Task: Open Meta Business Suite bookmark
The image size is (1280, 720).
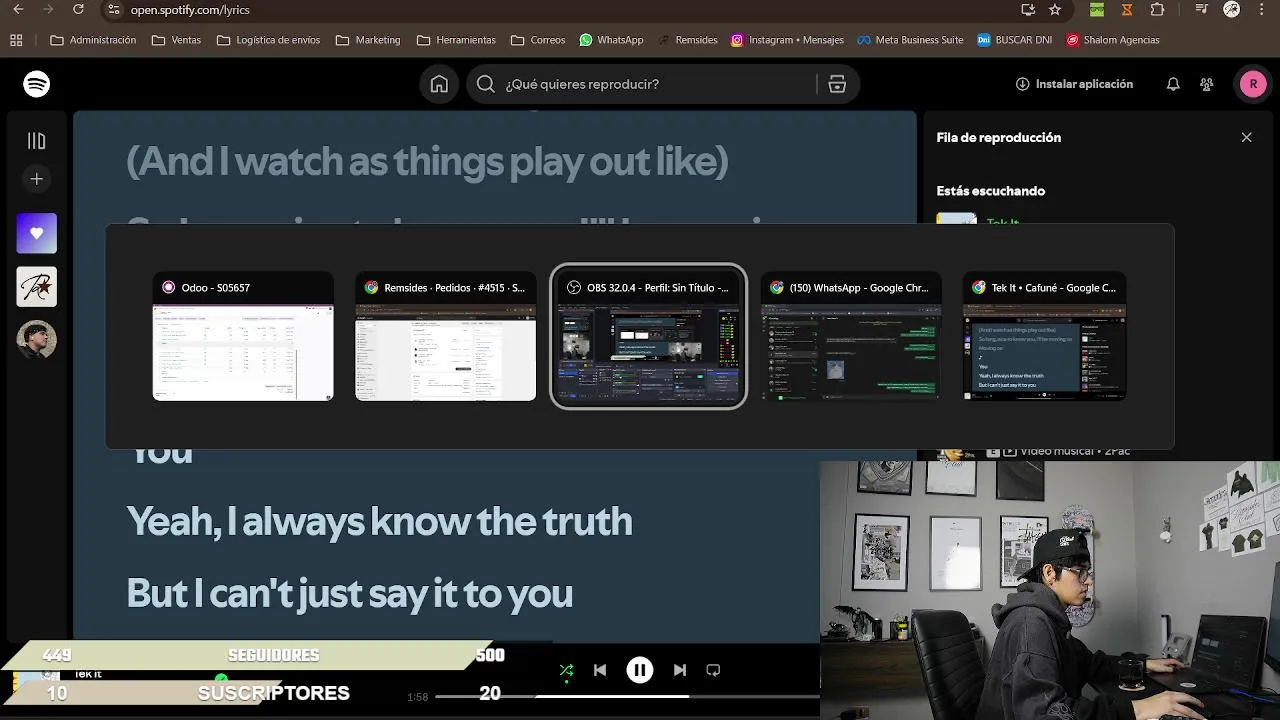Action: 910,40
